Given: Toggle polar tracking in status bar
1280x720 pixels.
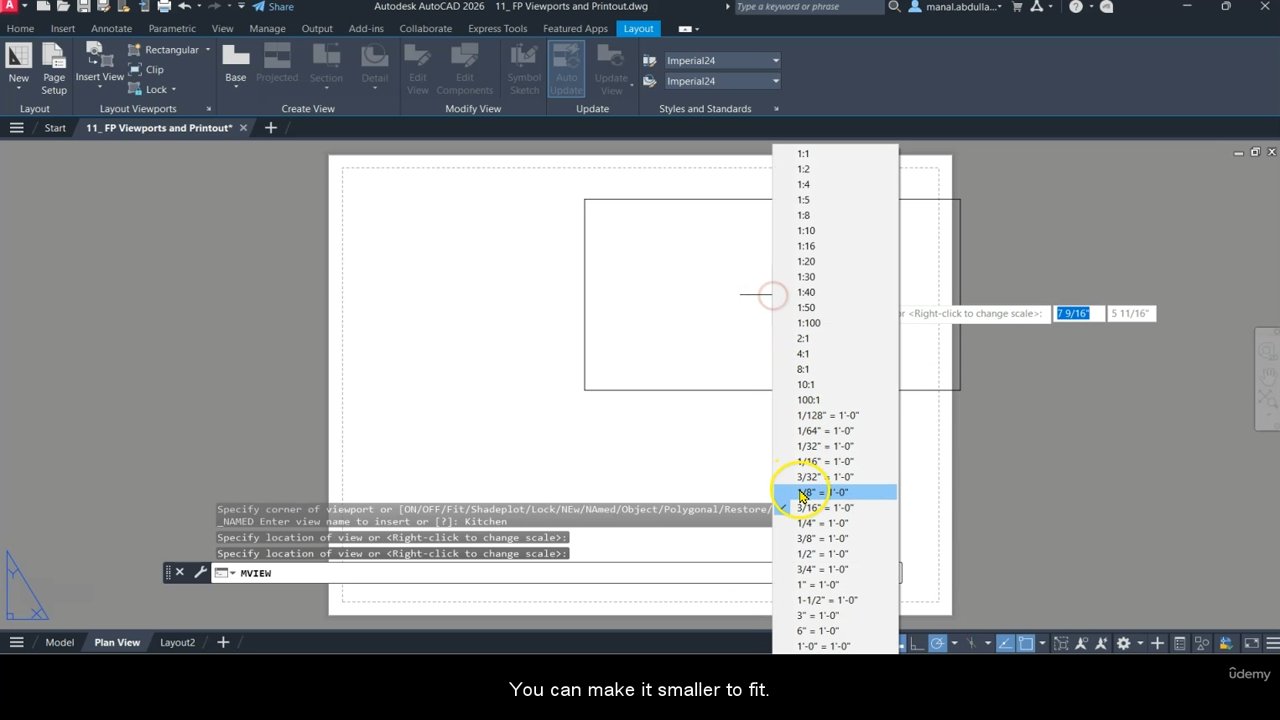Looking at the screenshot, I should point(937,643).
